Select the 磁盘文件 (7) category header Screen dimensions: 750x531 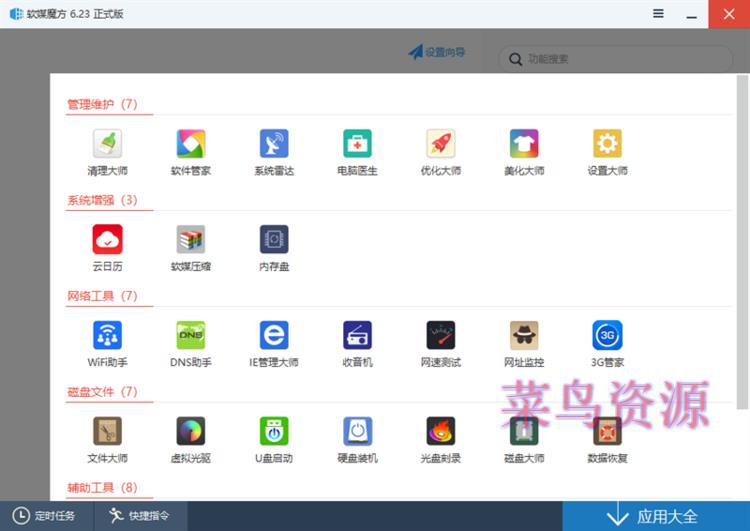pos(102,391)
